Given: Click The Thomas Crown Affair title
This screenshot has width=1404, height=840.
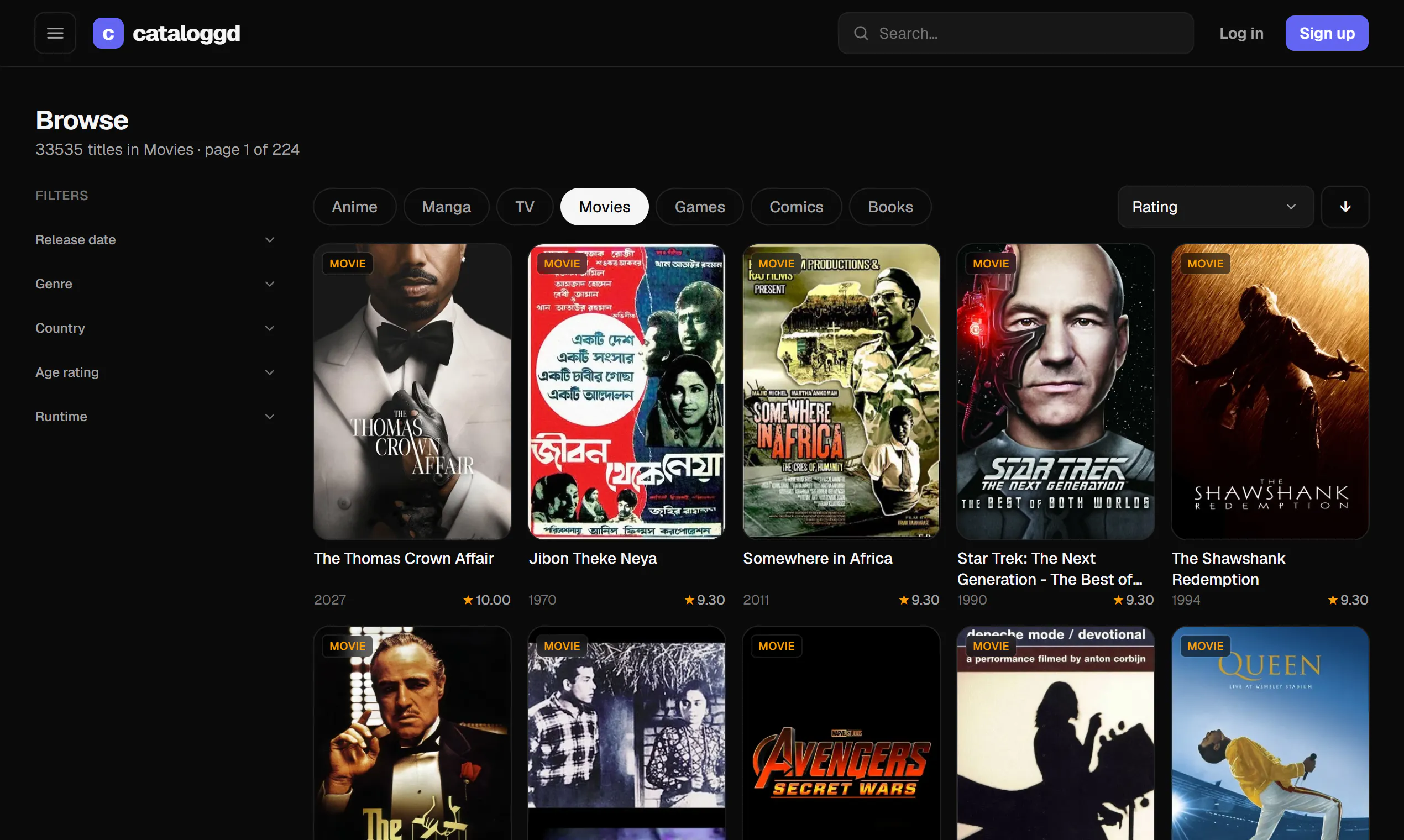Looking at the screenshot, I should [404, 558].
